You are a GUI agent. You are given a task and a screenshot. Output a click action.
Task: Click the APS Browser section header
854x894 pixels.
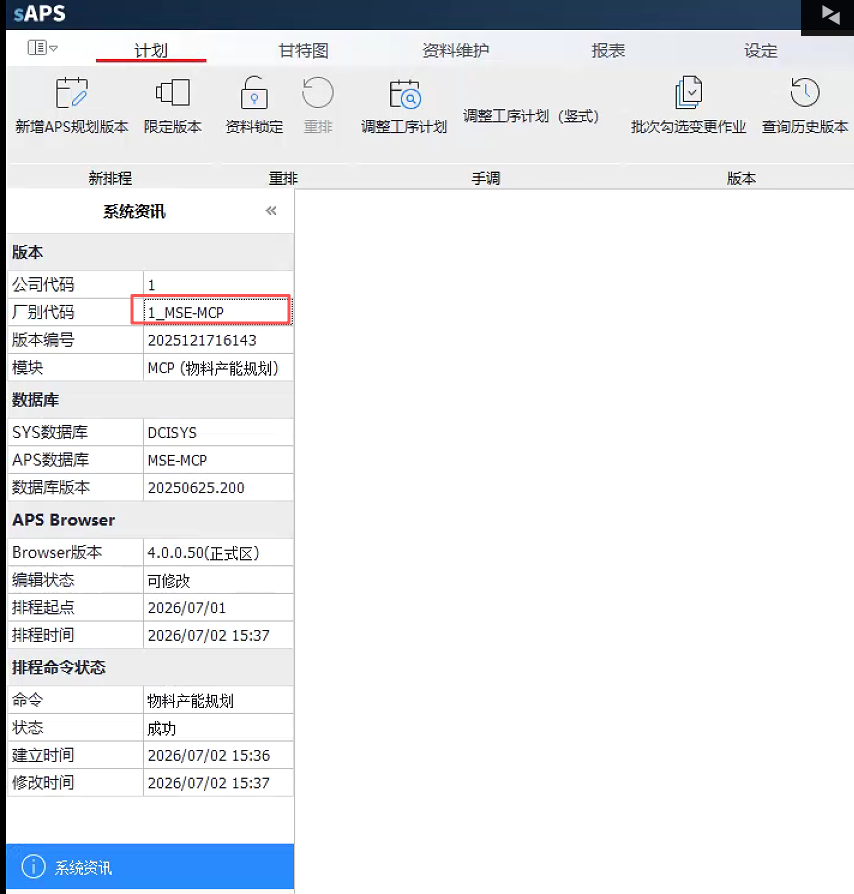coord(150,520)
